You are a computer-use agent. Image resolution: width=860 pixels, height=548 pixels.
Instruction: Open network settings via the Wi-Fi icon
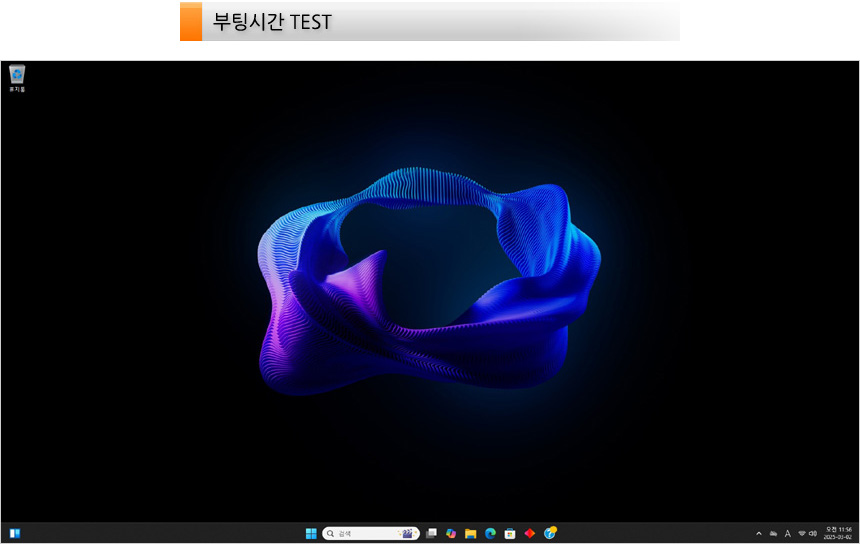[x=801, y=534]
